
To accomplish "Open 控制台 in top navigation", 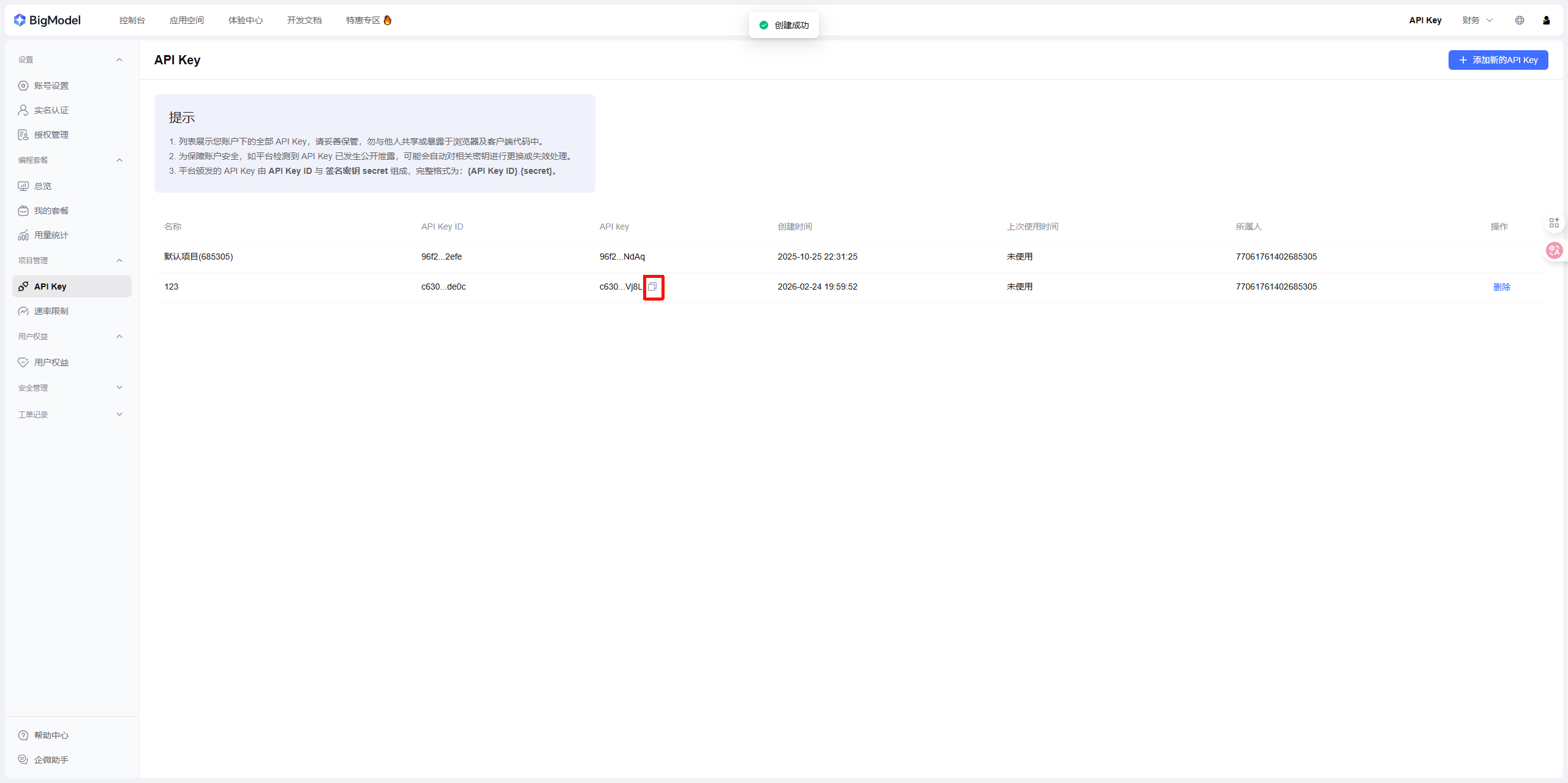I will 132,20.
